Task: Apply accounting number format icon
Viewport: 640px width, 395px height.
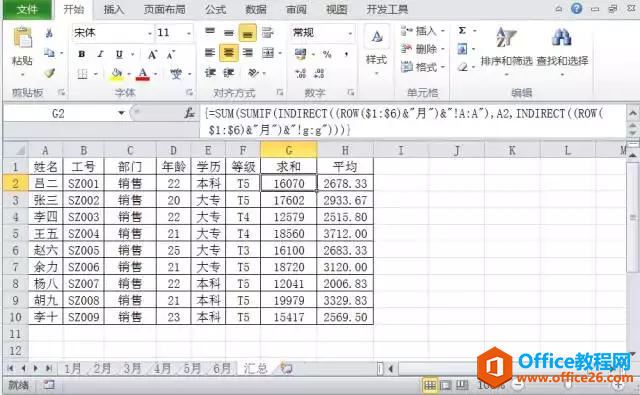Action: click(x=300, y=54)
